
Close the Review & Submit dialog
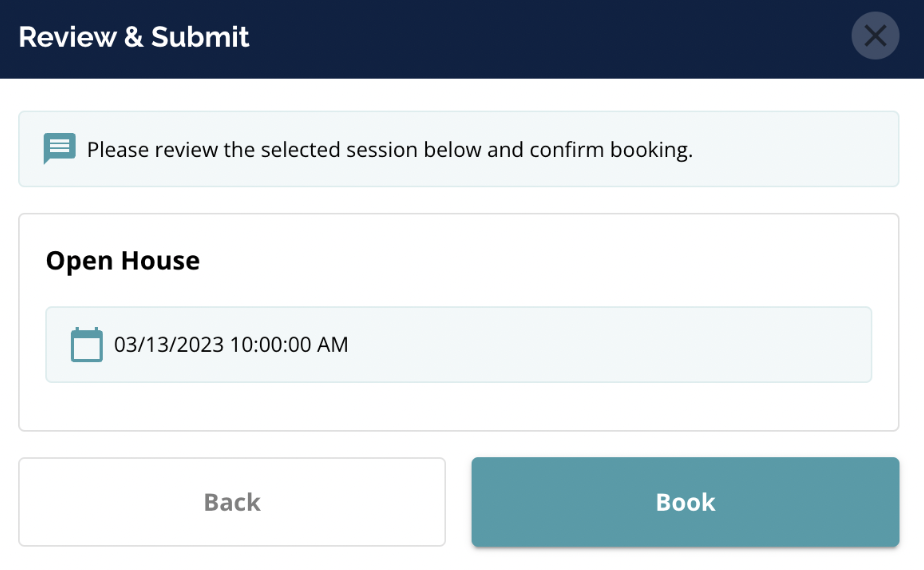(x=875, y=37)
